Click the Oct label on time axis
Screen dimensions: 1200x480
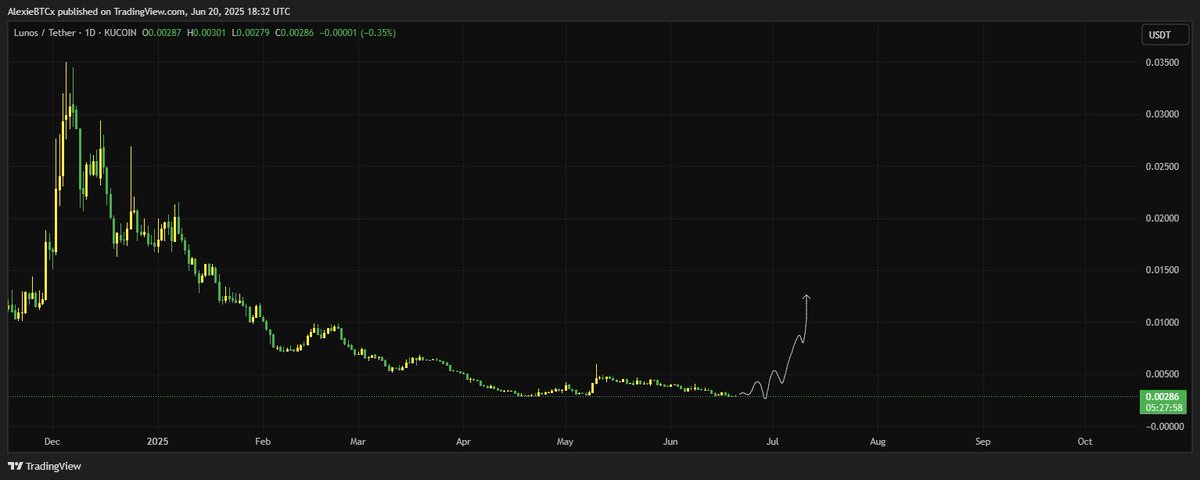click(x=1085, y=440)
